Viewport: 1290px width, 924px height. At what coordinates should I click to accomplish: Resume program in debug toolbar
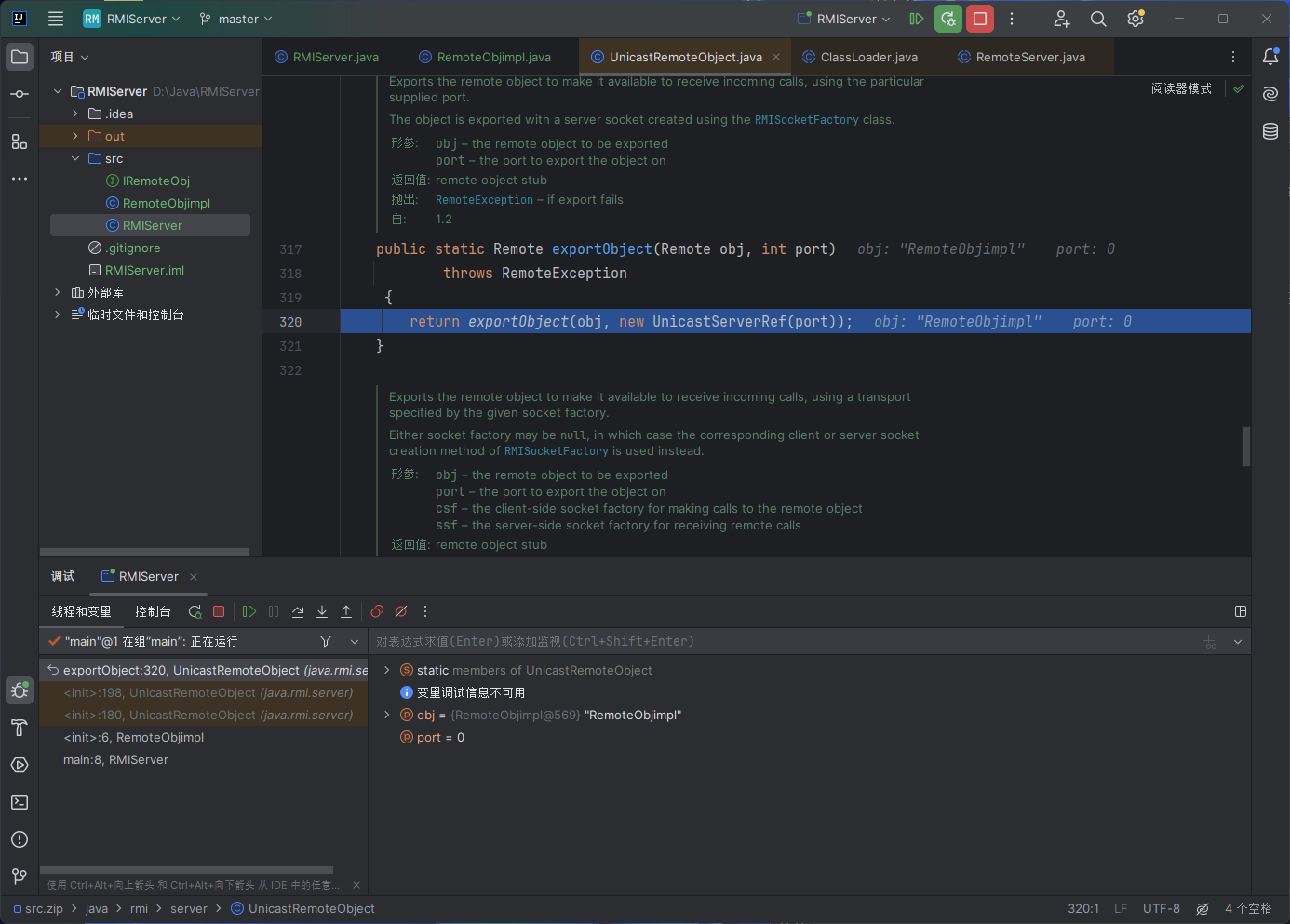[249, 611]
